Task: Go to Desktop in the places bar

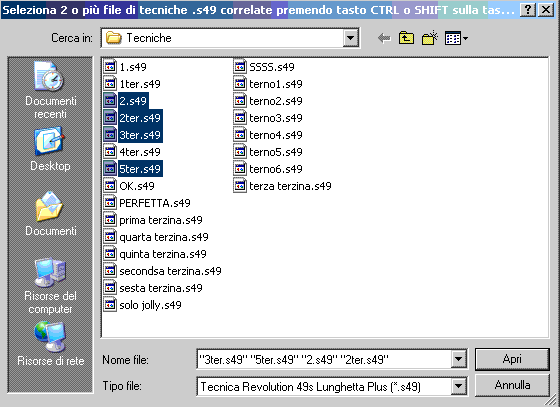Action: [50, 150]
